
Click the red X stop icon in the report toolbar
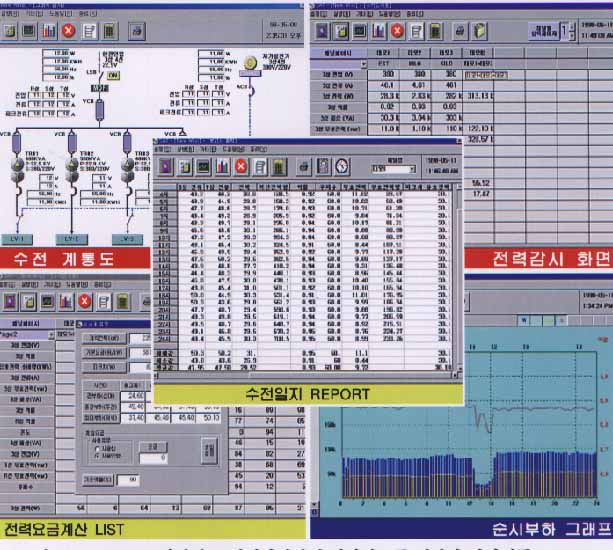point(241,166)
